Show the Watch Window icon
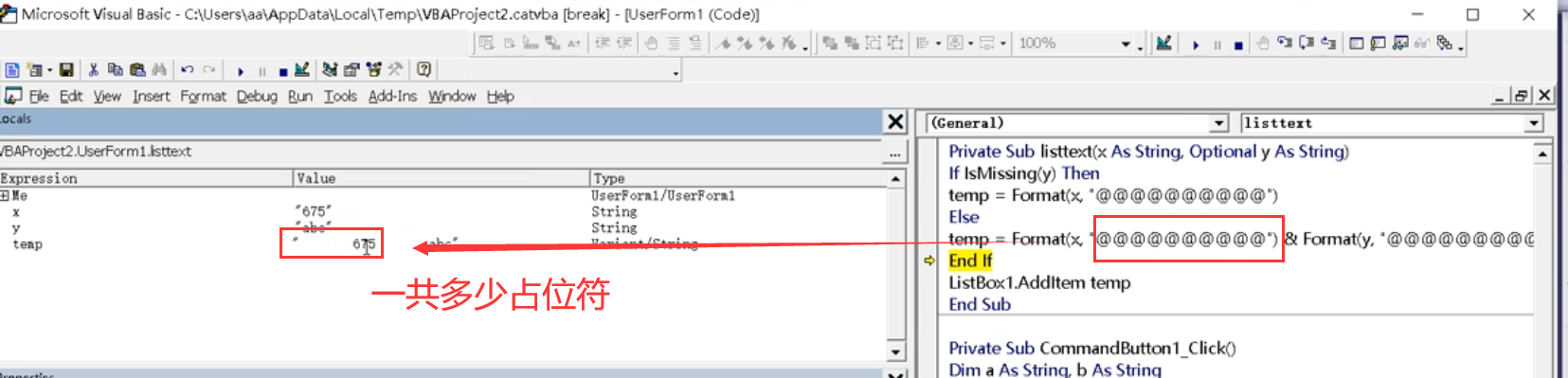 [1400, 44]
